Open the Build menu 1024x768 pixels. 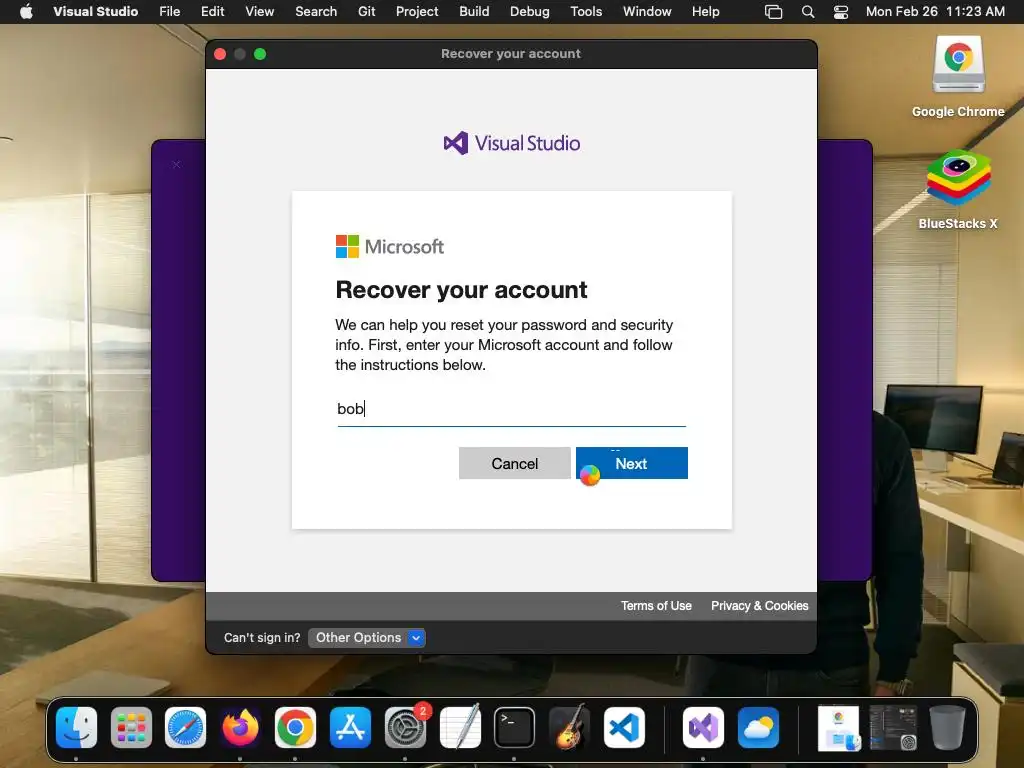coord(474,11)
